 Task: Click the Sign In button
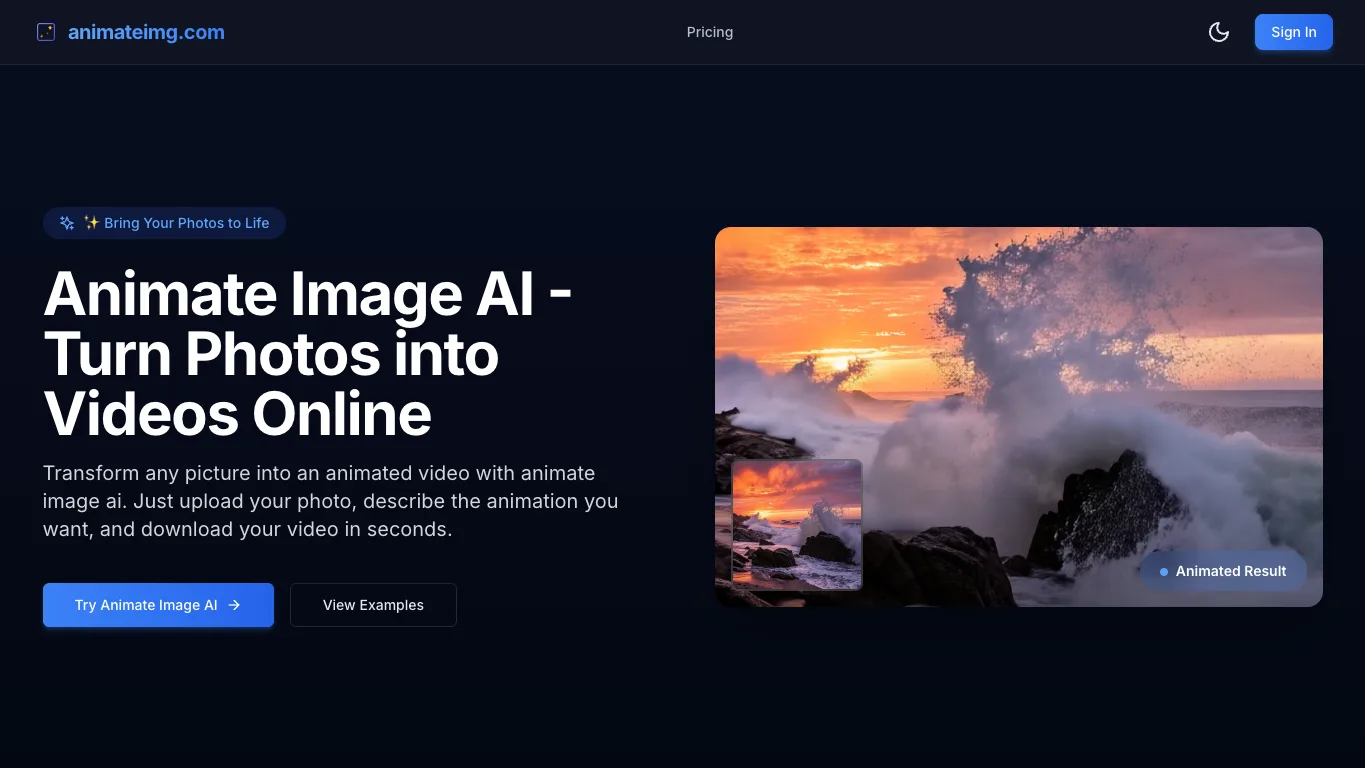1294,32
